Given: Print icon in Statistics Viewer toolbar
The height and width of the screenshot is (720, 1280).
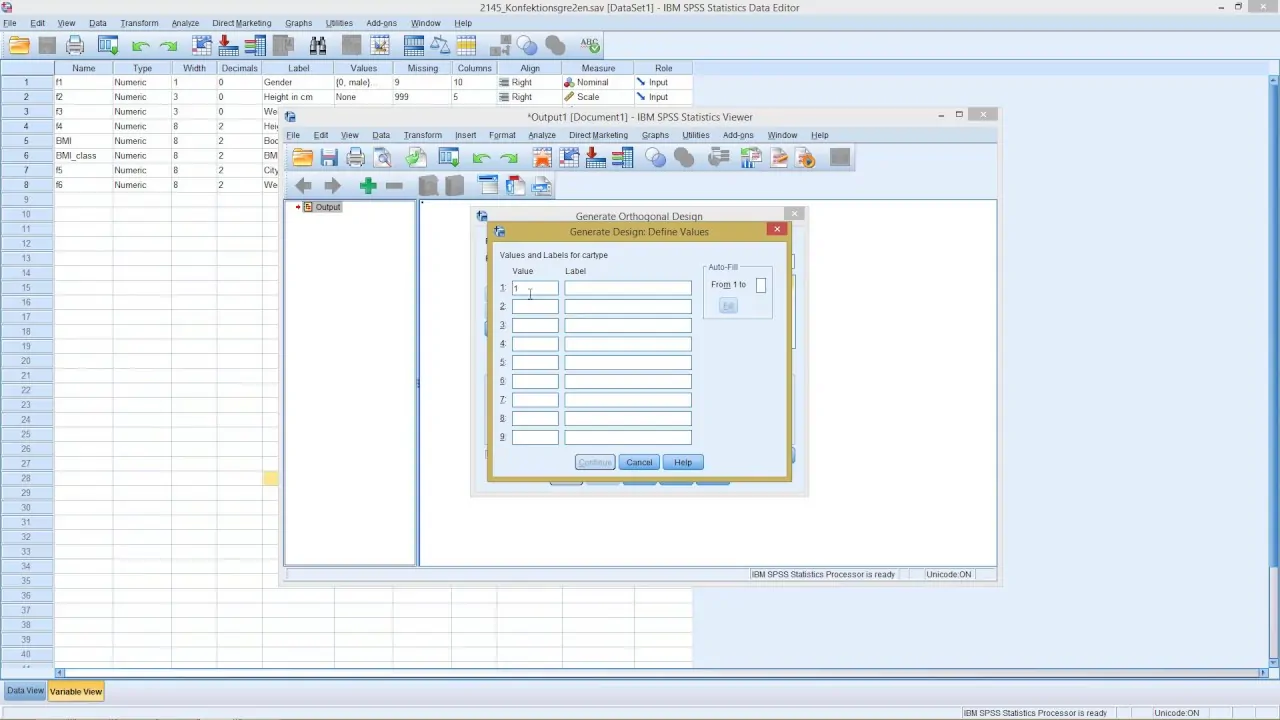Looking at the screenshot, I should (x=355, y=158).
